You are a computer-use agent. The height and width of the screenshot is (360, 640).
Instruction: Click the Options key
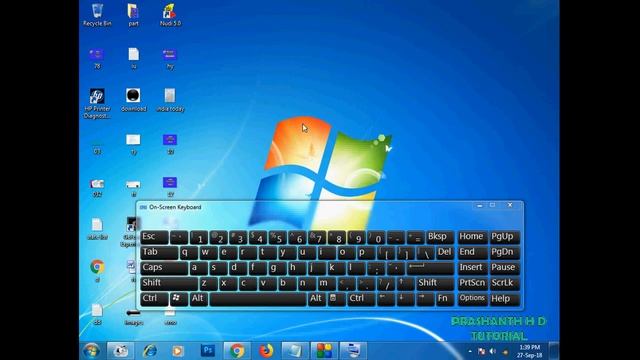pyautogui.click(x=473, y=299)
